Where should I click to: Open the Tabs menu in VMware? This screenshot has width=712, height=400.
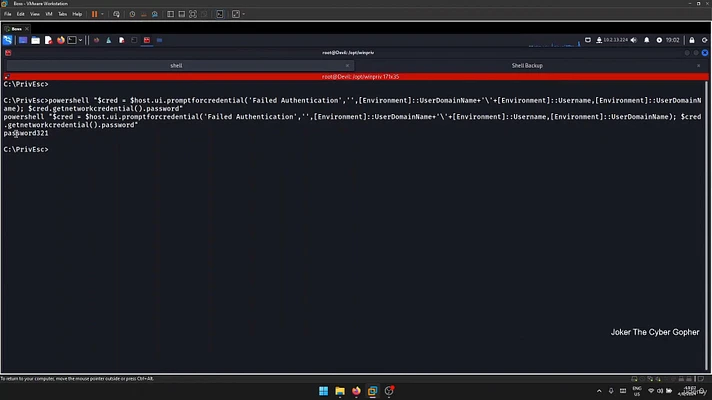pyautogui.click(x=62, y=14)
